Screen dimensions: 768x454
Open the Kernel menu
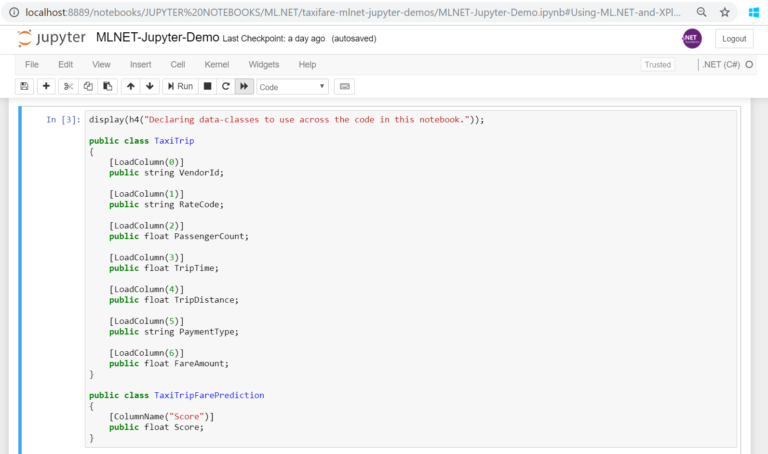coord(217,65)
